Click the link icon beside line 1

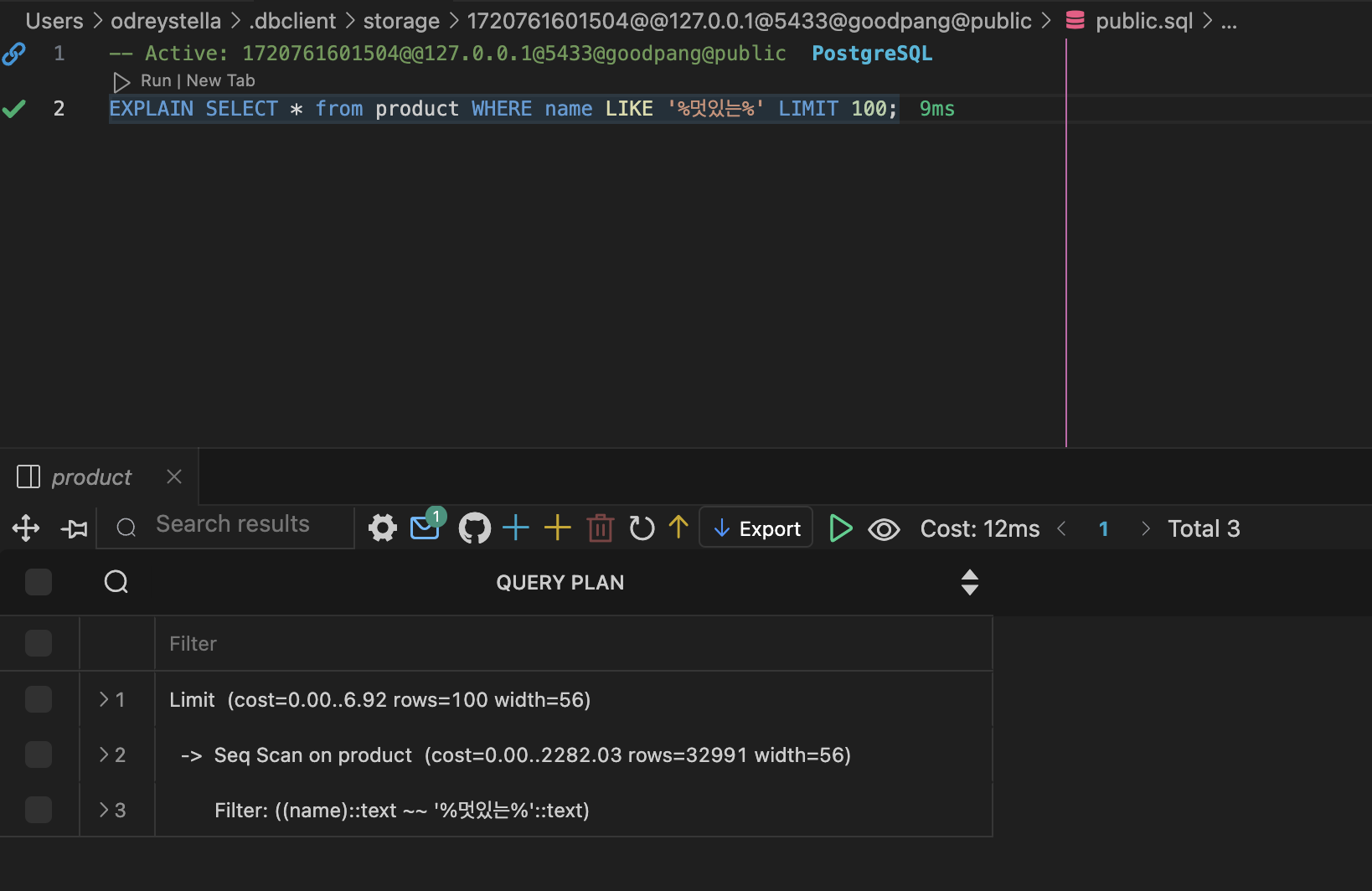click(13, 54)
